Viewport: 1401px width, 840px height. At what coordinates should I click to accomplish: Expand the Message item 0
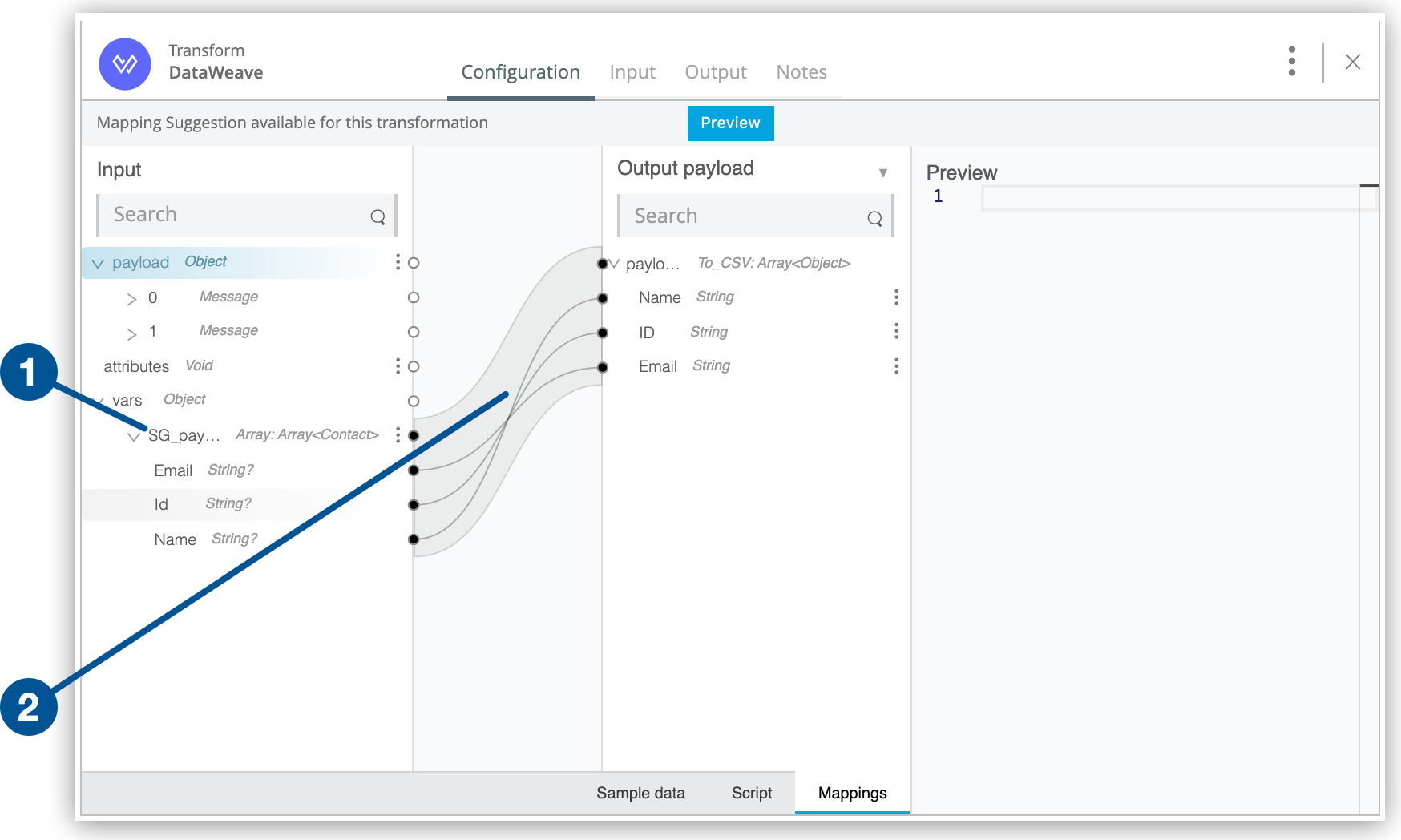click(x=131, y=299)
